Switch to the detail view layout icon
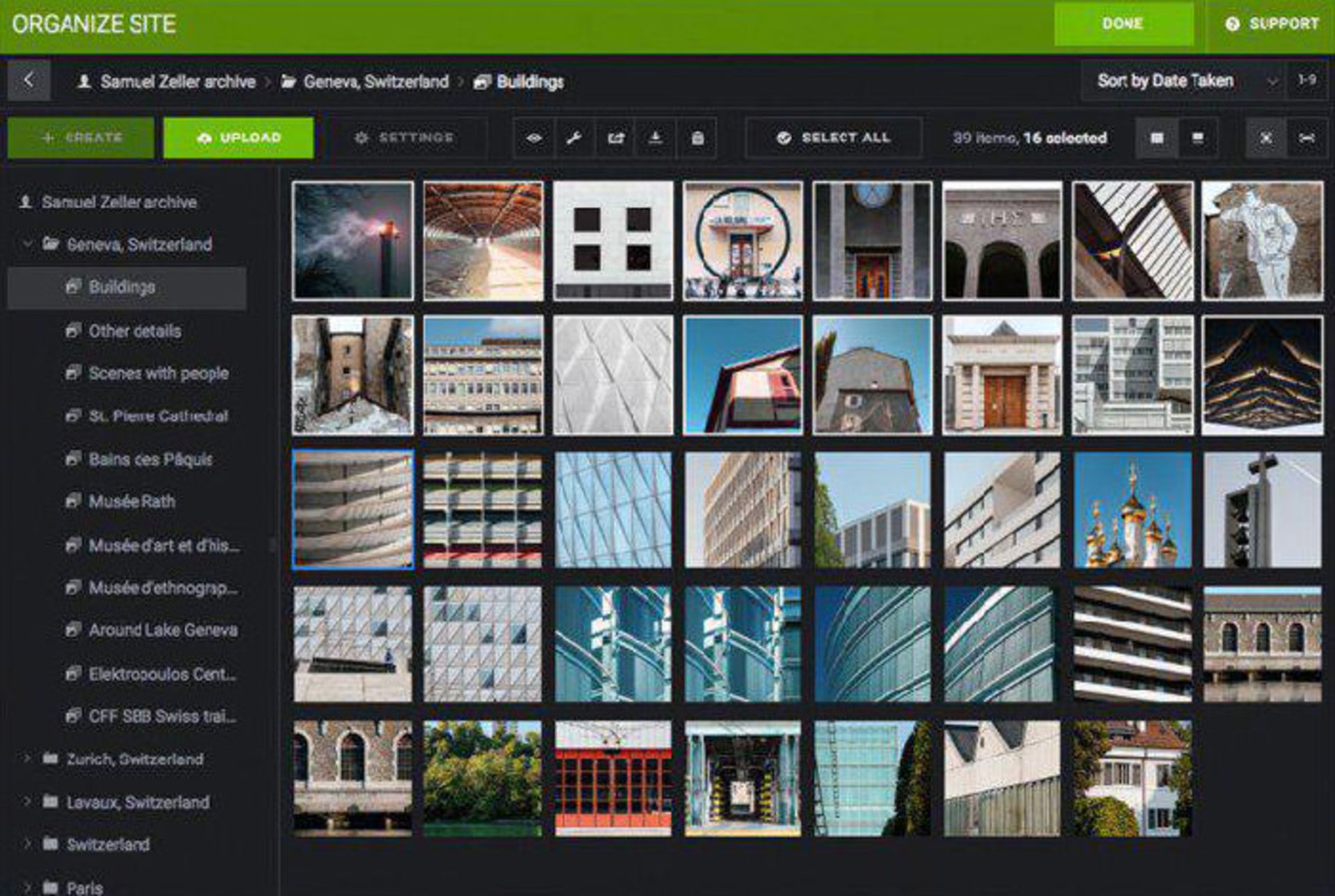 pos(1197,138)
